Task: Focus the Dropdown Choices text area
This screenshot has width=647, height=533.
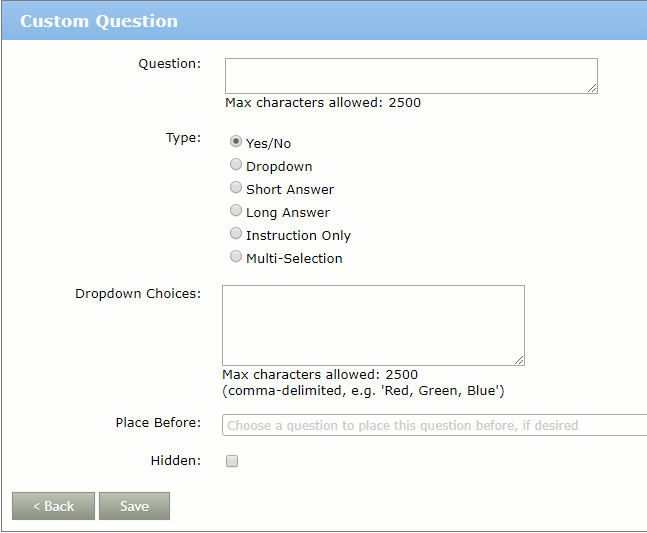Action: pos(373,325)
